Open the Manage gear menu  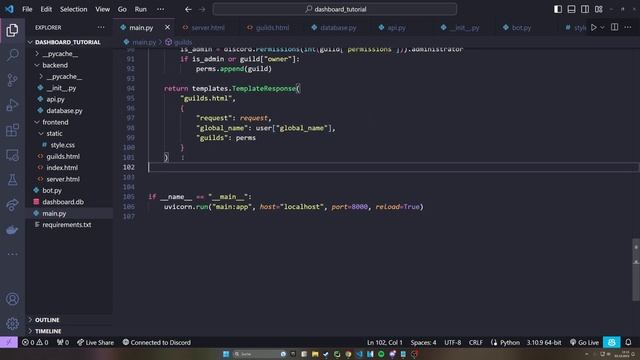12,324
